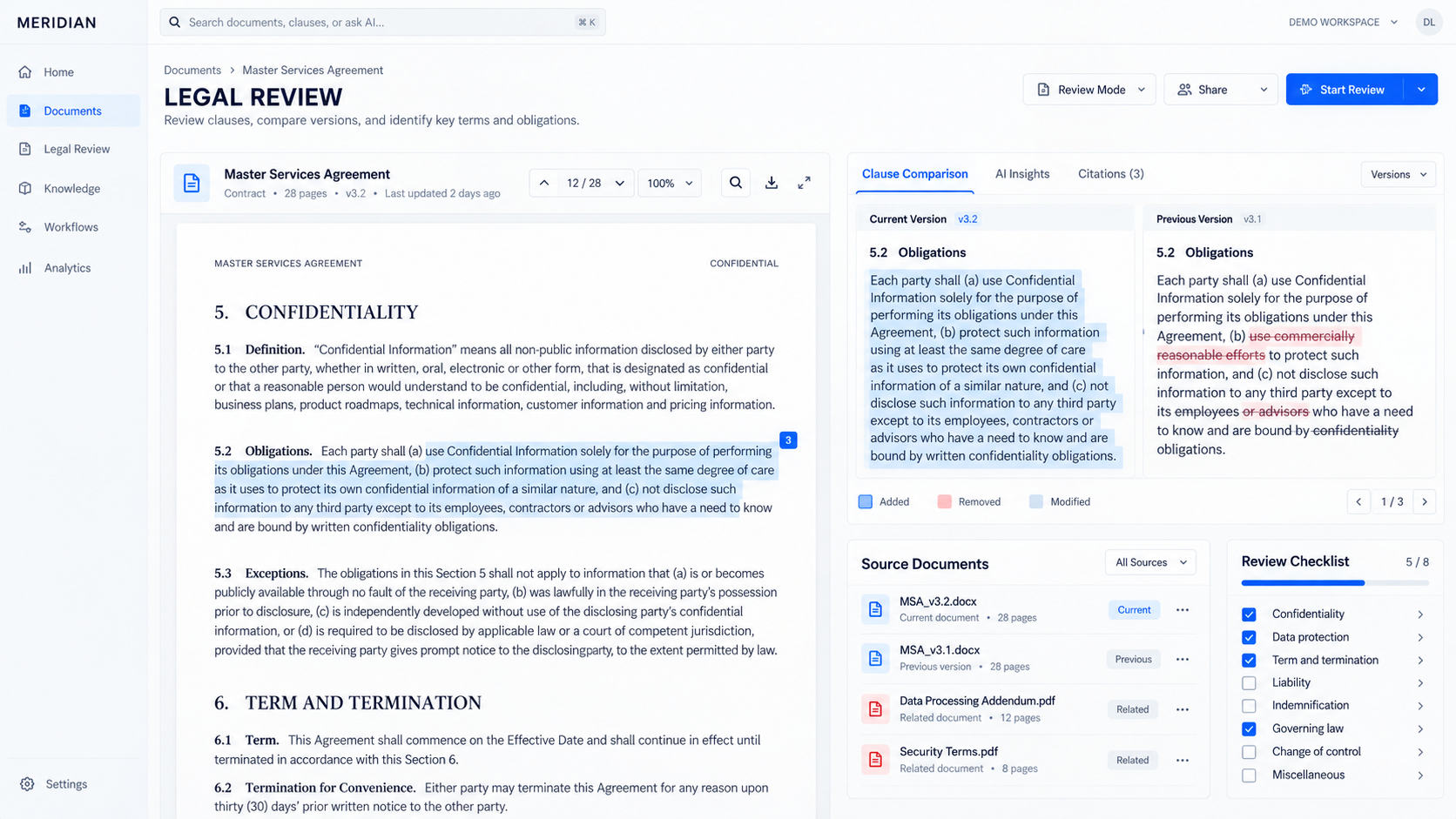
Task: Switch to the Citations (3) tab
Action: click(1110, 174)
